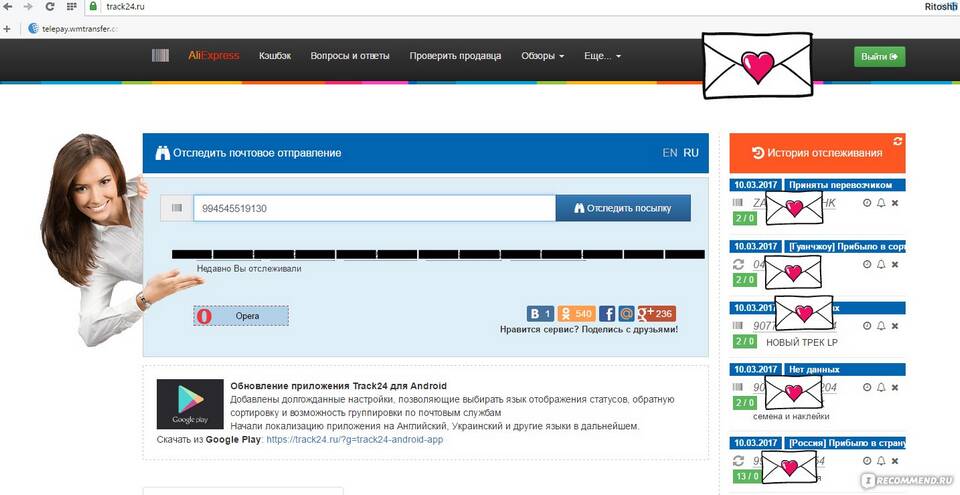Switch interface language to RU

[691, 153]
